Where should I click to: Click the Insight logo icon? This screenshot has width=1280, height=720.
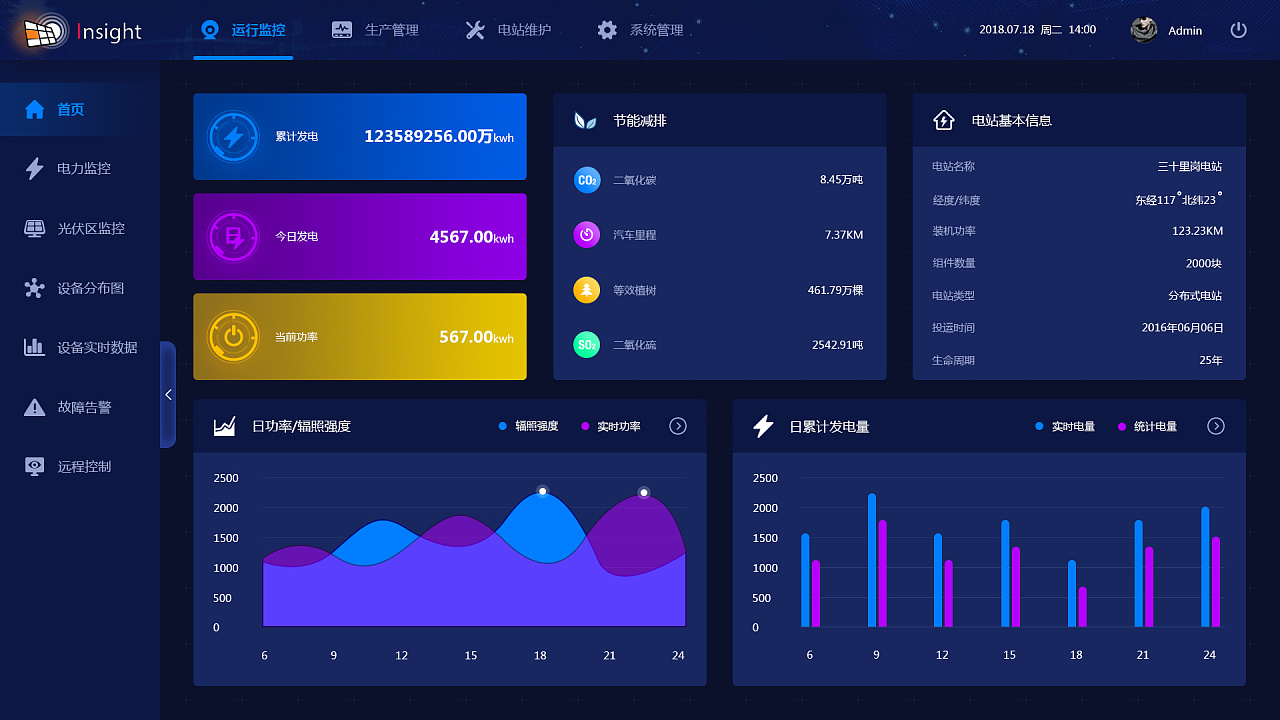[x=44, y=32]
